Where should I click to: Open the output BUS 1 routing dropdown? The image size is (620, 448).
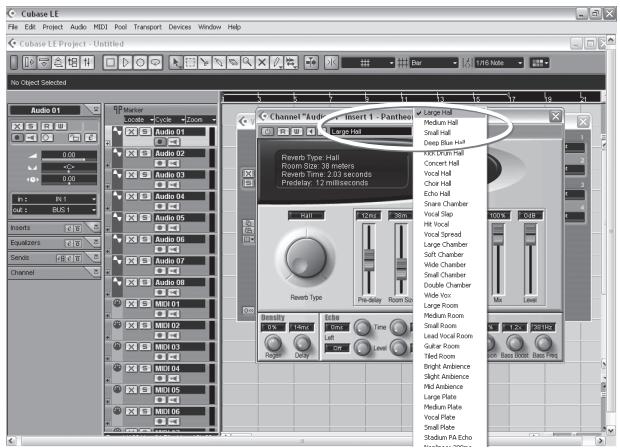coord(54,210)
